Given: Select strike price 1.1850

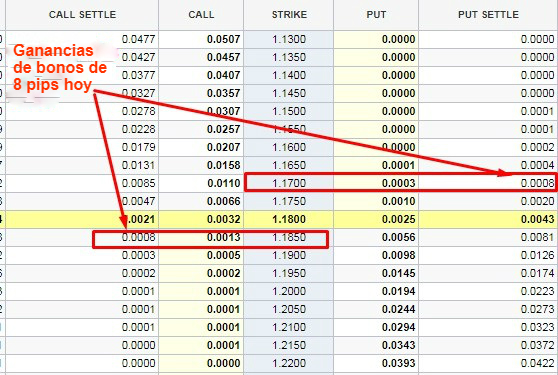Looking at the screenshot, I should (x=289, y=237).
